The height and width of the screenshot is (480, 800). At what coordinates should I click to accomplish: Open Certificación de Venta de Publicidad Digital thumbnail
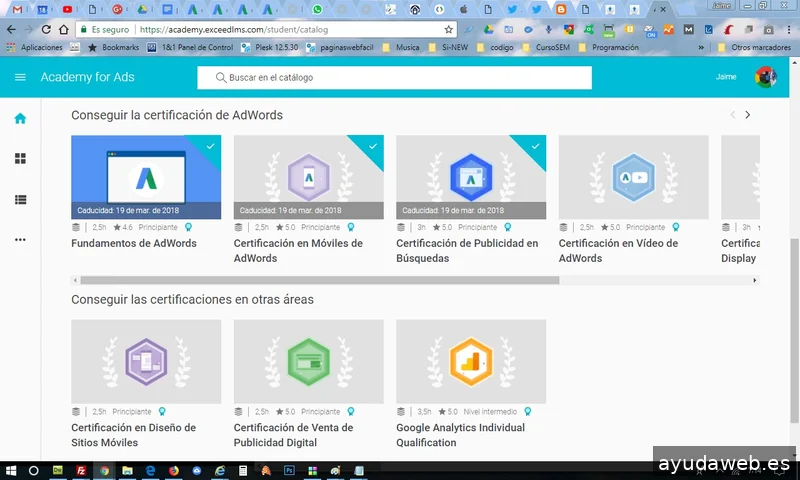click(x=309, y=362)
